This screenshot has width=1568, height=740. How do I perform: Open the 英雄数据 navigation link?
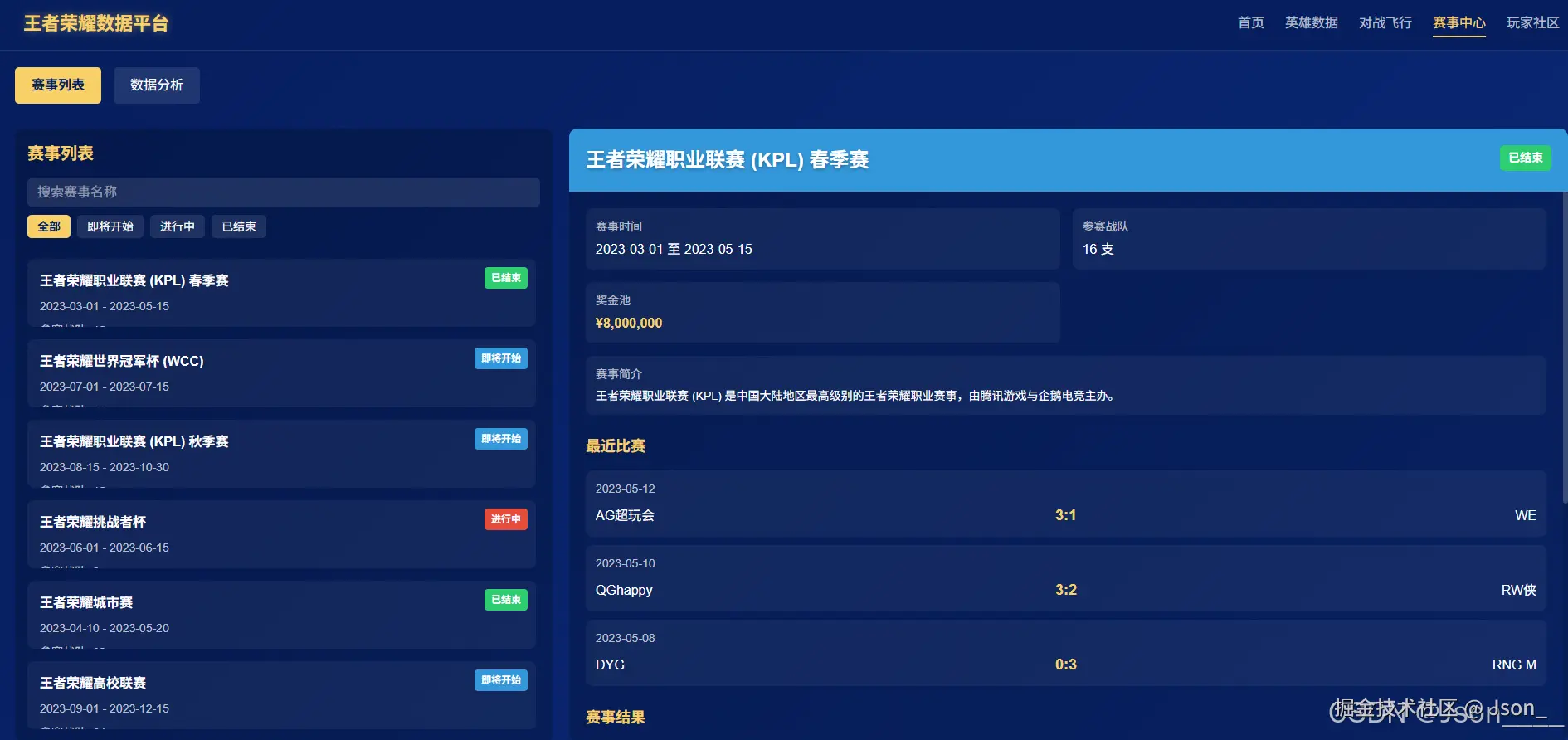coord(1311,22)
